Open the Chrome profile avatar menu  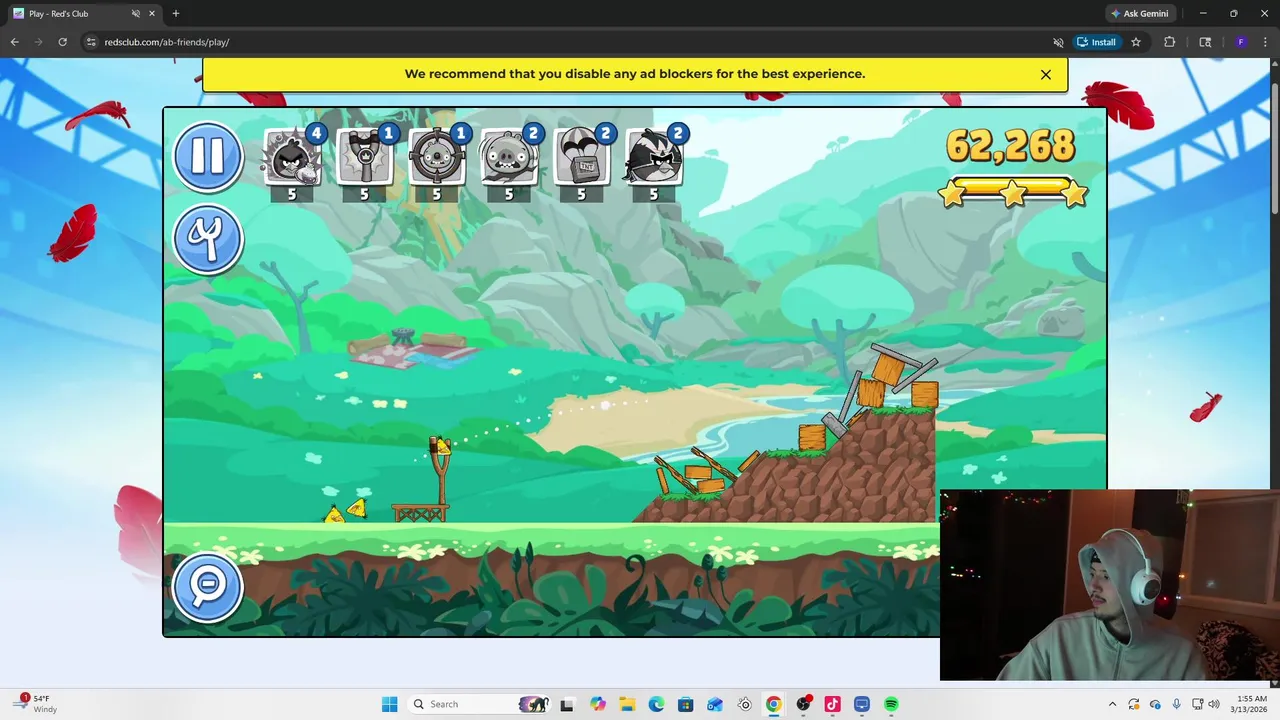(x=1241, y=42)
